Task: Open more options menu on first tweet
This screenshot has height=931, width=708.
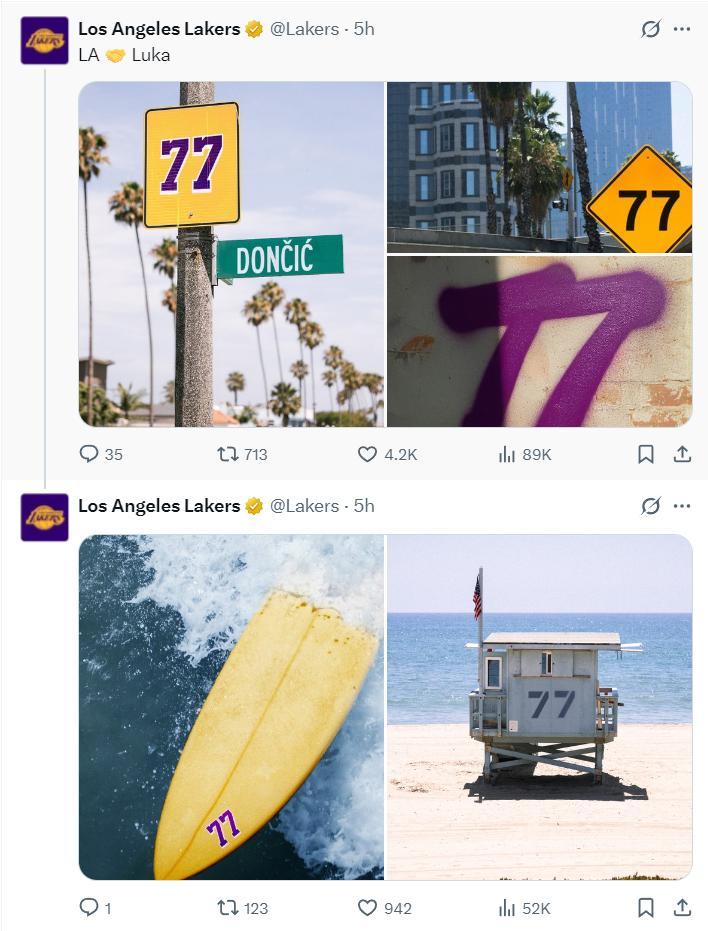Action: click(x=682, y=29)
